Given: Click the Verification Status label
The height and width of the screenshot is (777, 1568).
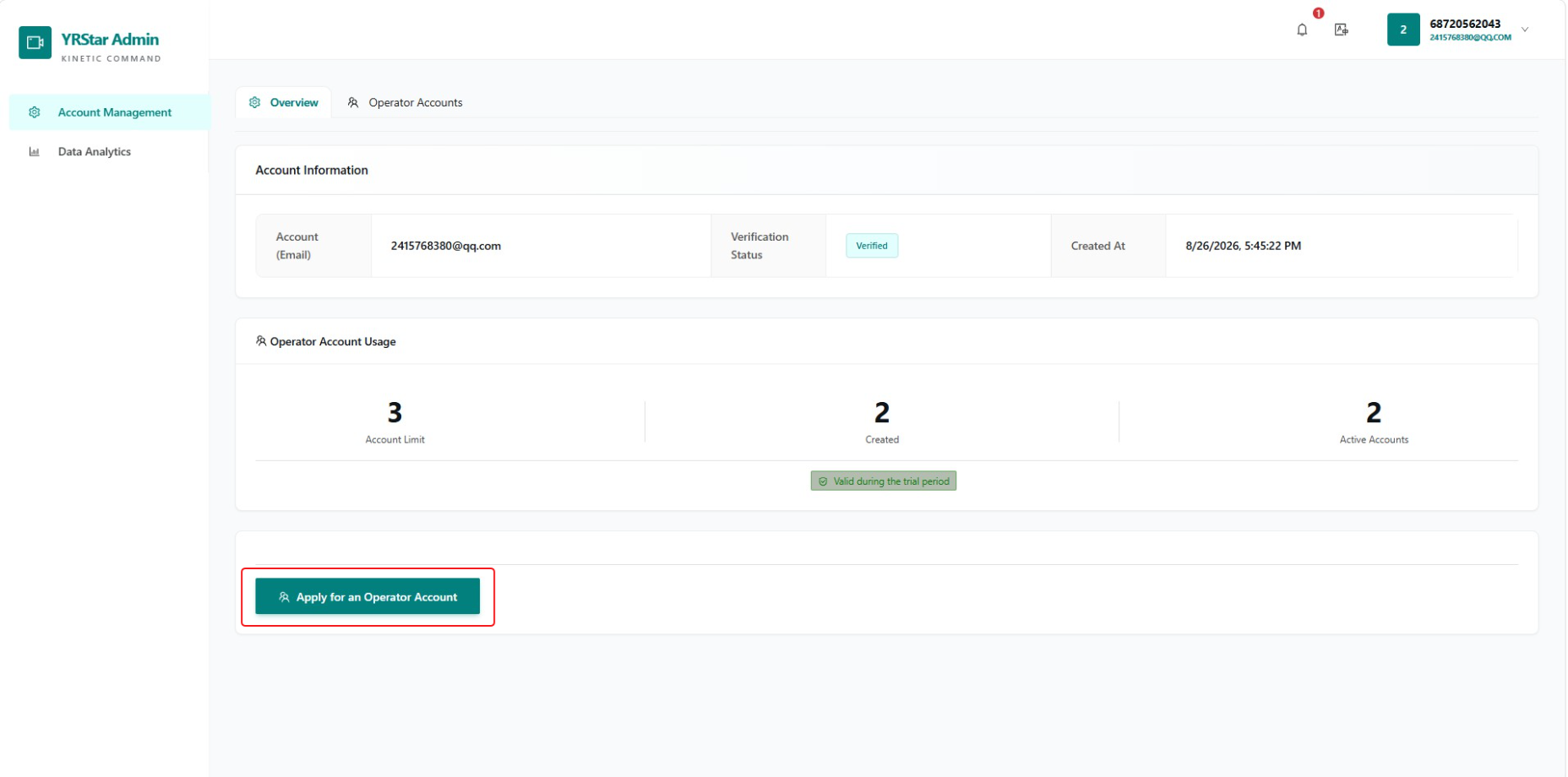Looking at the screenshot, I should pos(759,246).
